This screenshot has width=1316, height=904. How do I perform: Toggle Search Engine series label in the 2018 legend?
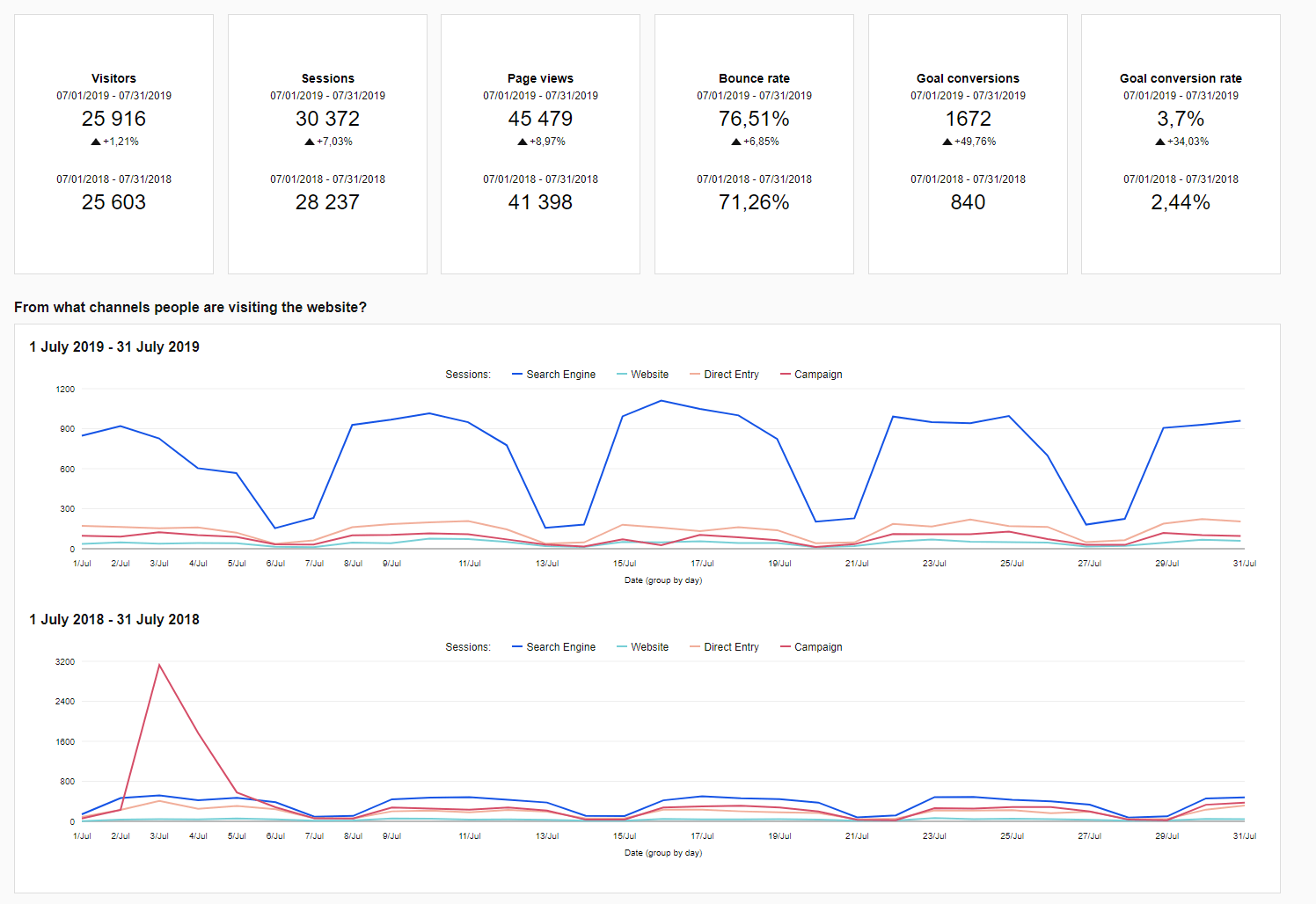[560, 647]
